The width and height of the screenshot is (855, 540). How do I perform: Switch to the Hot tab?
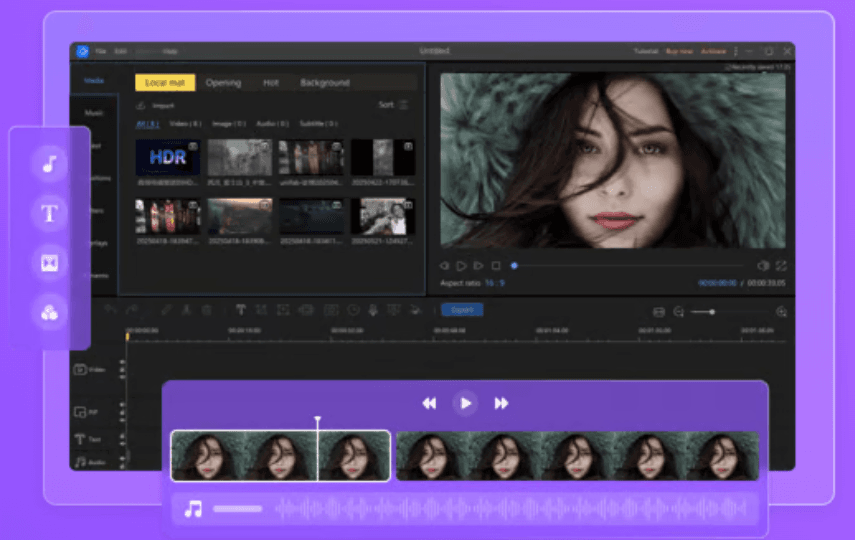click(x=270, y=82)
